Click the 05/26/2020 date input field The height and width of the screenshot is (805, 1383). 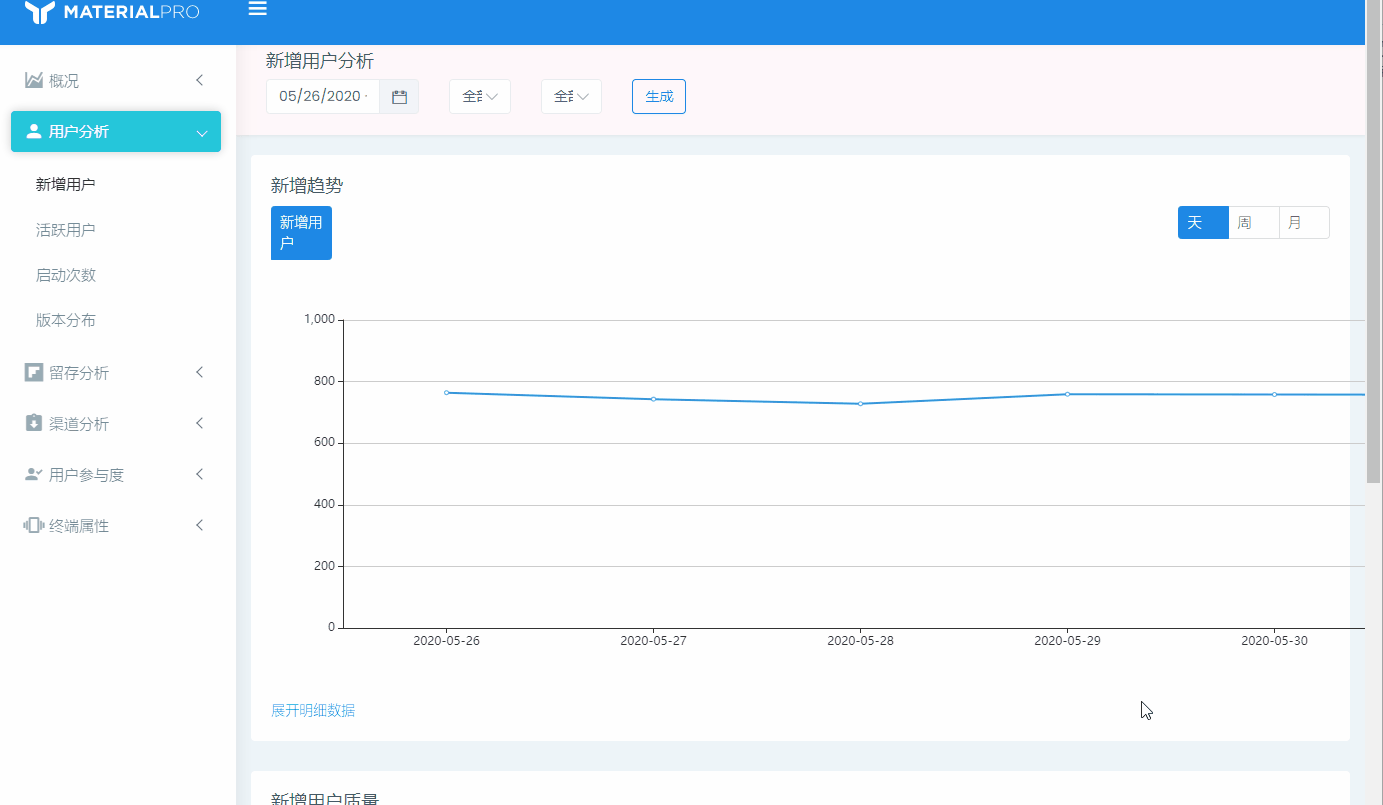click(x=322, y=97)
